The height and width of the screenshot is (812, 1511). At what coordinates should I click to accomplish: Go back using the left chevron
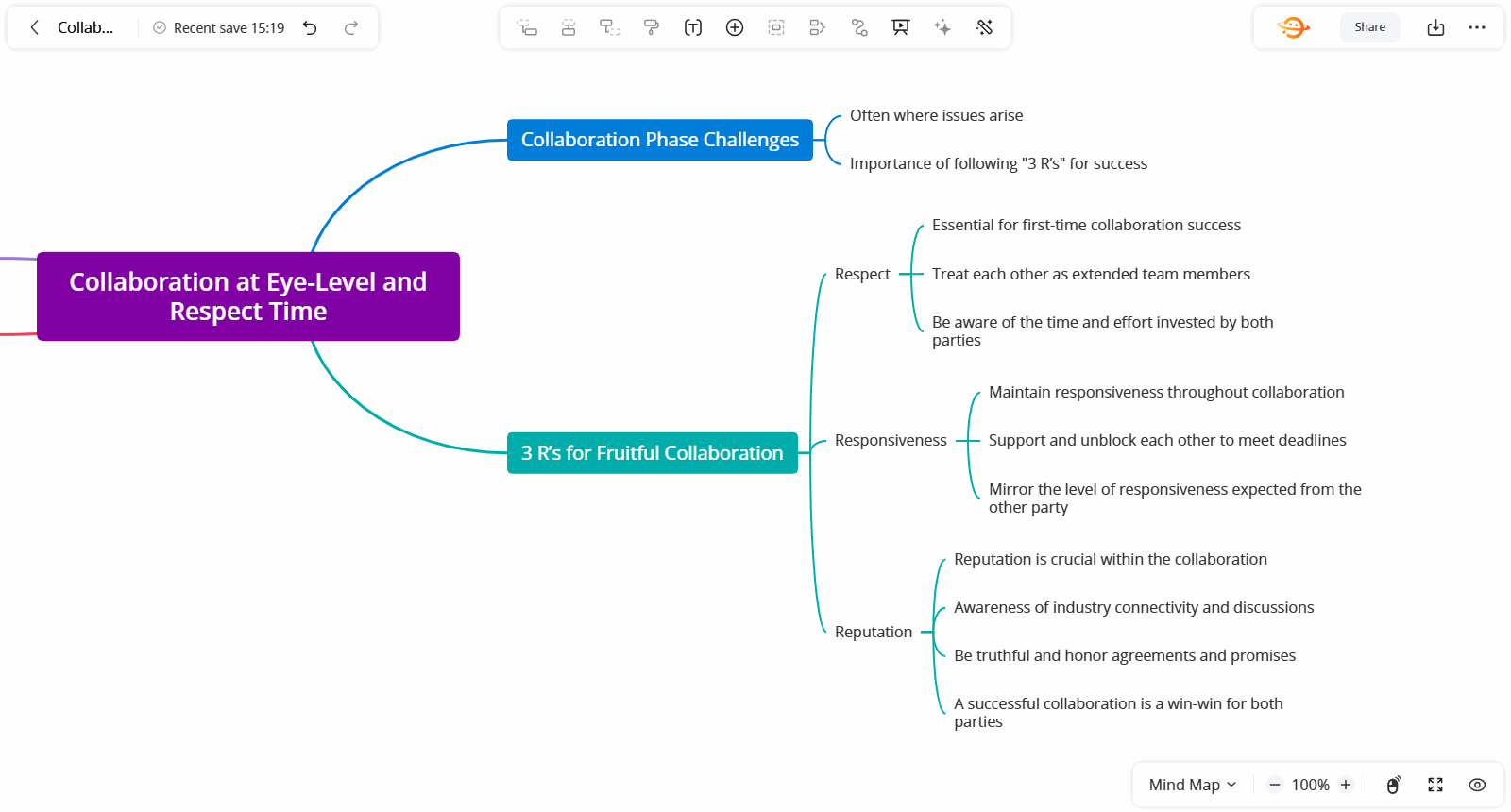pos(35,27)
